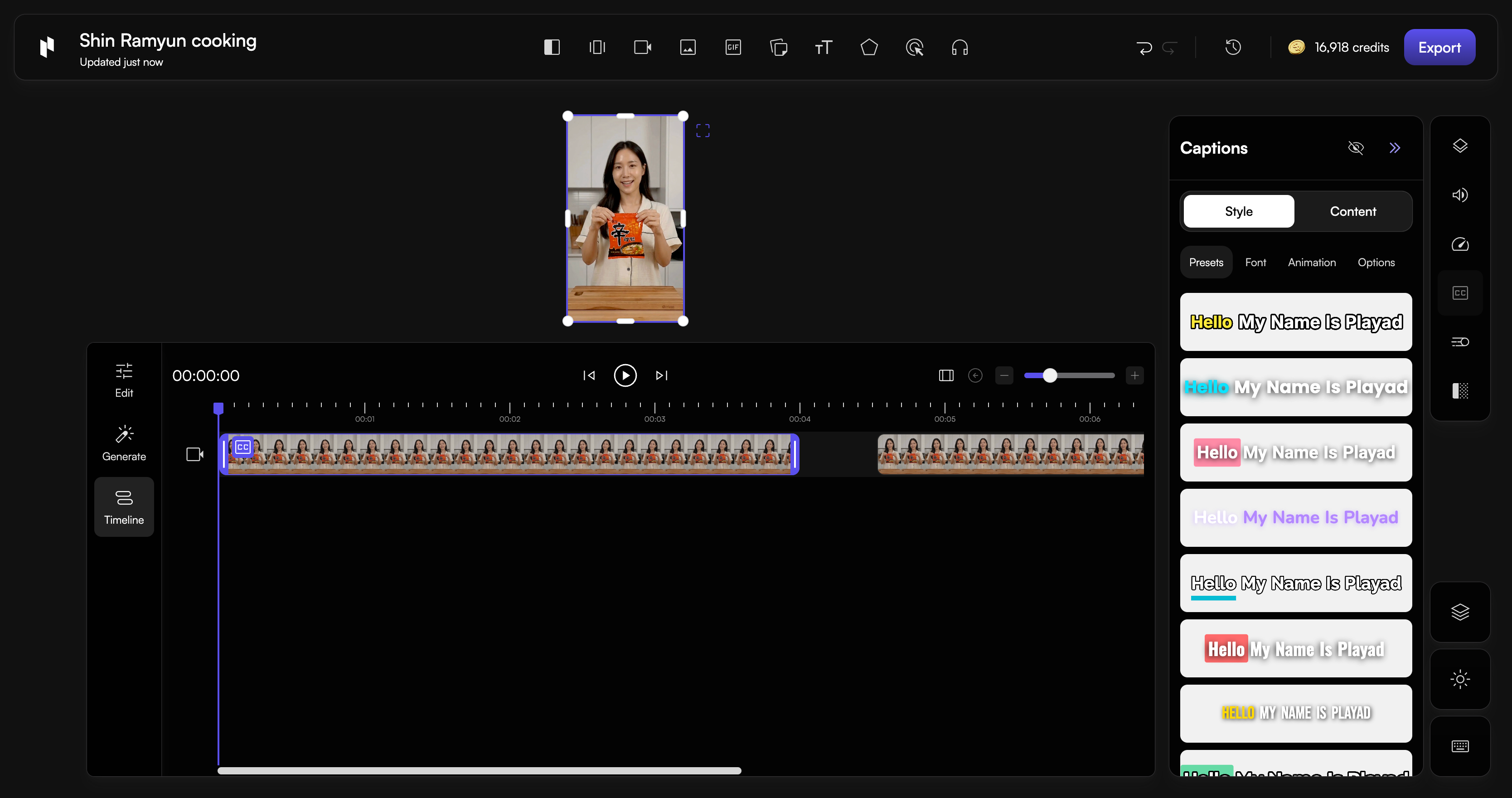This screenshot has height=798, width=1512.
Task: Zoom in the timeline with plus button
Action: tap(1134, 375)
